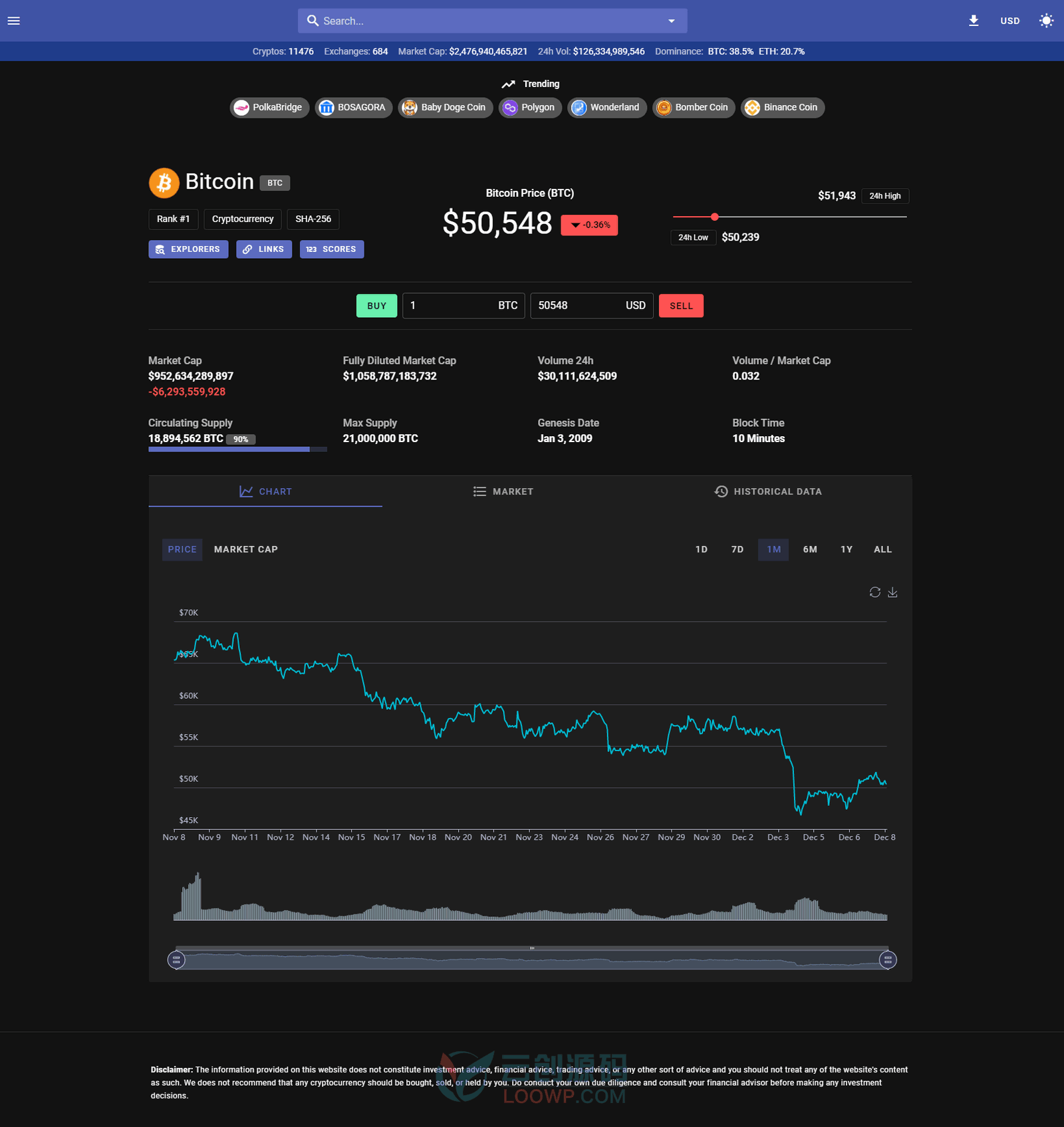Screen dimensions: 1064x1127
Task: Click the chart save image icon
Action: pyautogui.click(x=892, y=592)
